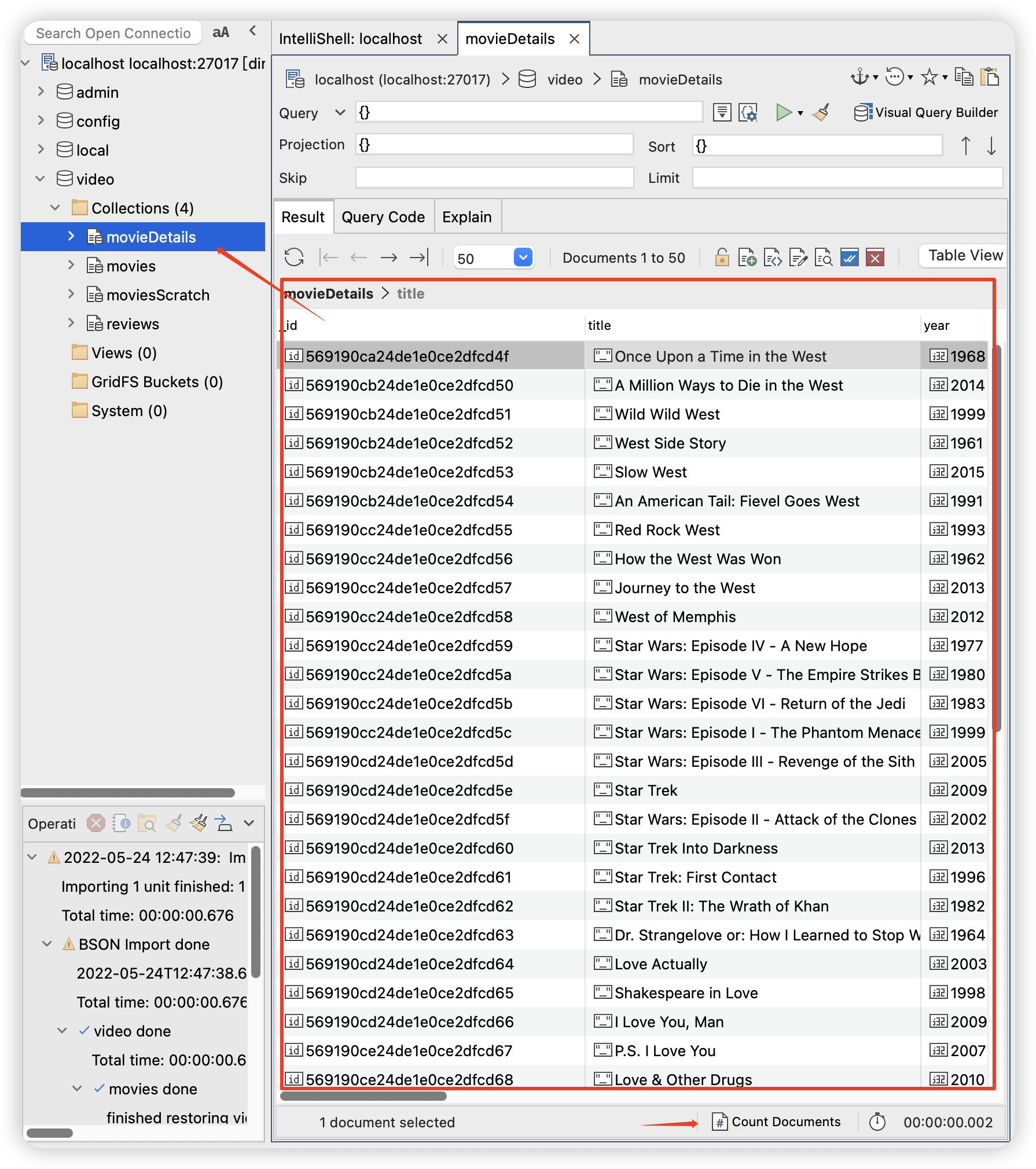The height and width of the screenshot is (1169, 1036).
Task: Toggle case-sensitive search aA button
Action: [x=221, y=32]
